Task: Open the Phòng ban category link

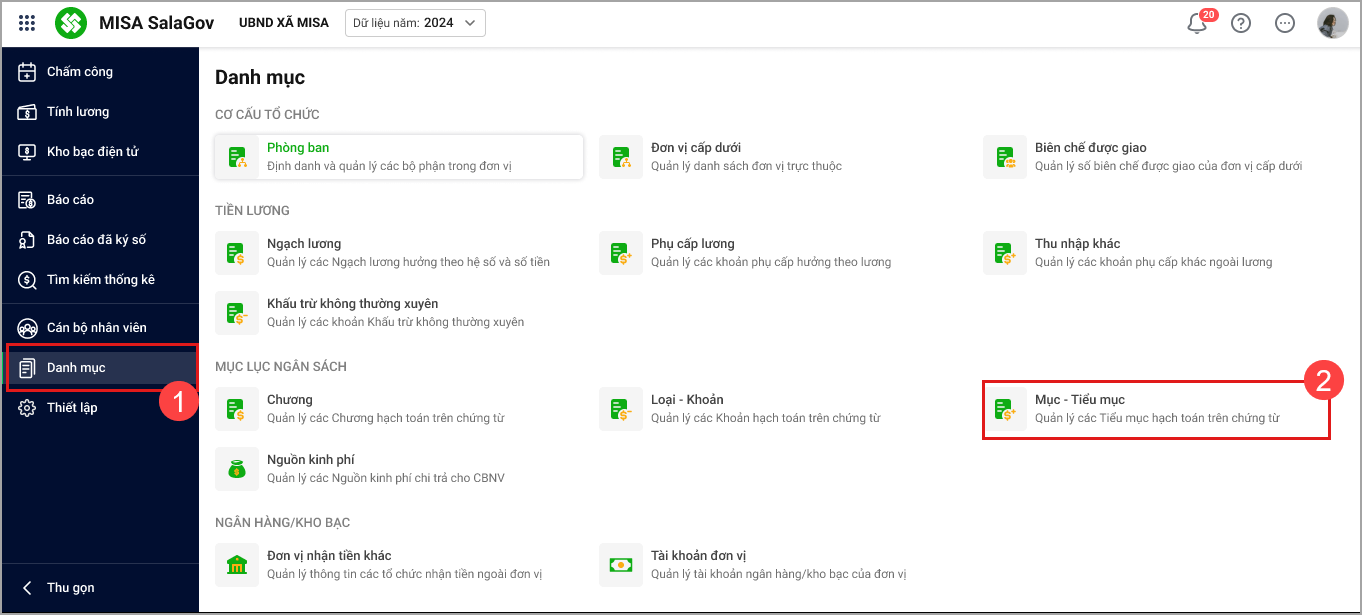Action: [298, 148]
